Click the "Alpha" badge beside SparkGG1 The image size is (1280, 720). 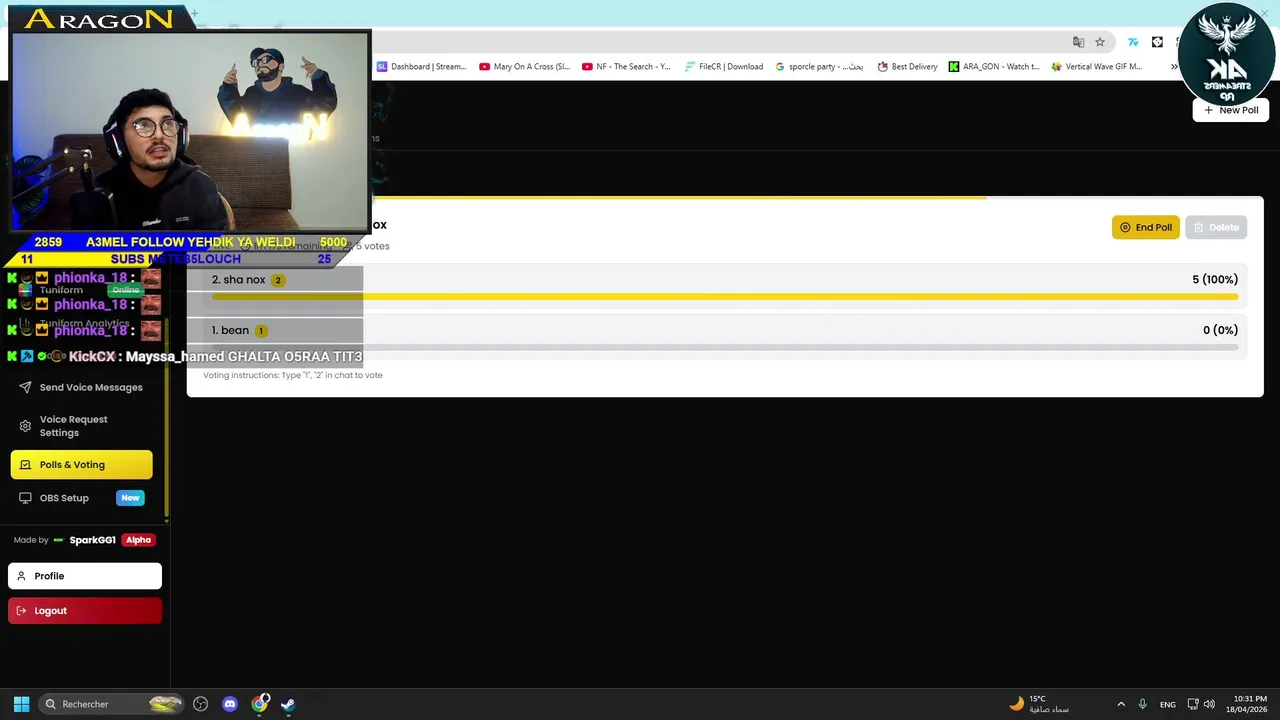pos(138,540)
